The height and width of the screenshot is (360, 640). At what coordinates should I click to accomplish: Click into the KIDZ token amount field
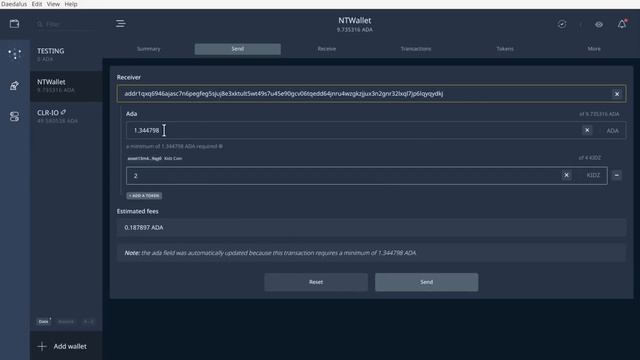point(367,176)
